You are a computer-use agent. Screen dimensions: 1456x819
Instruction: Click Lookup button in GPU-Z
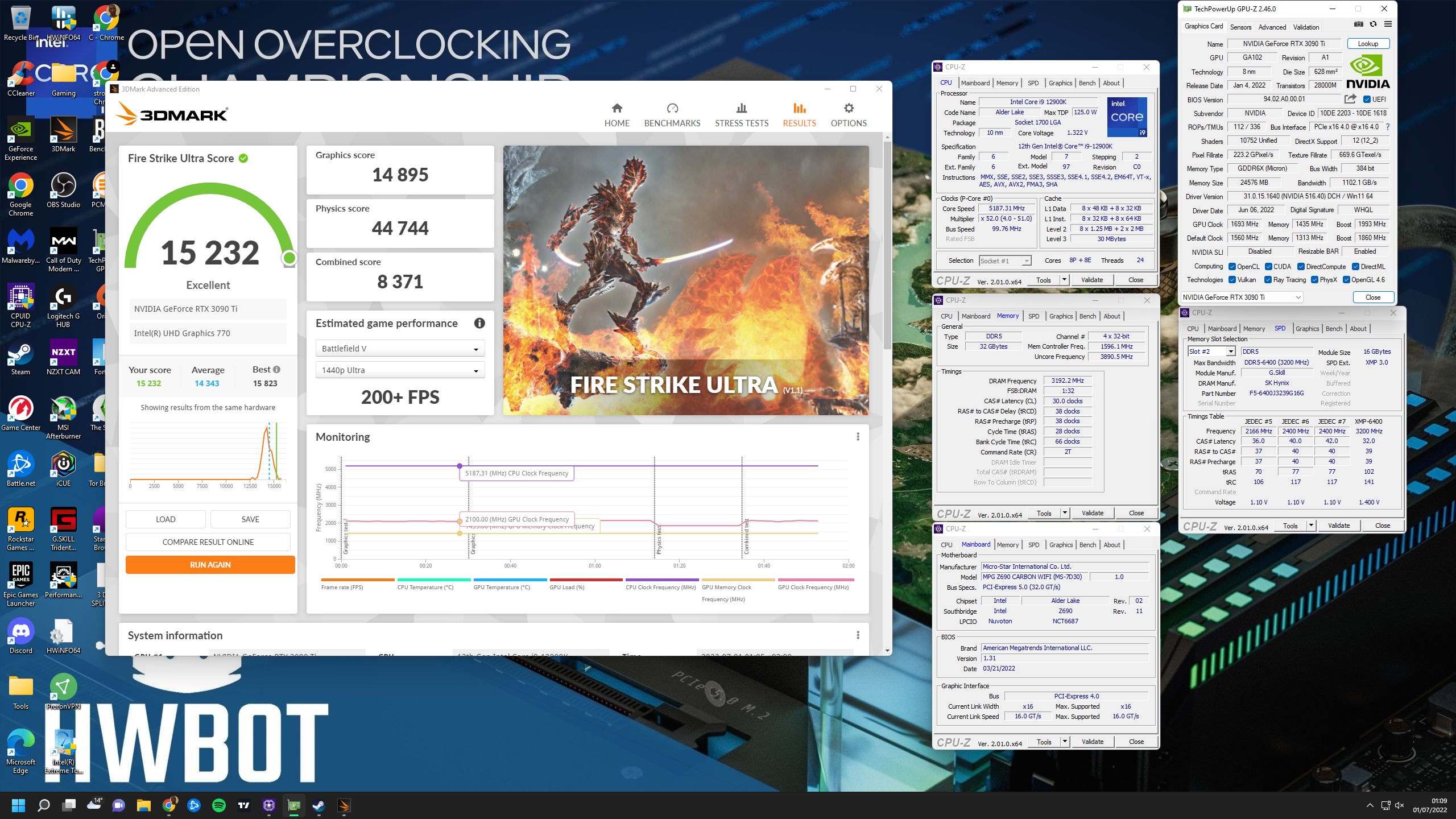point(1368,44)
